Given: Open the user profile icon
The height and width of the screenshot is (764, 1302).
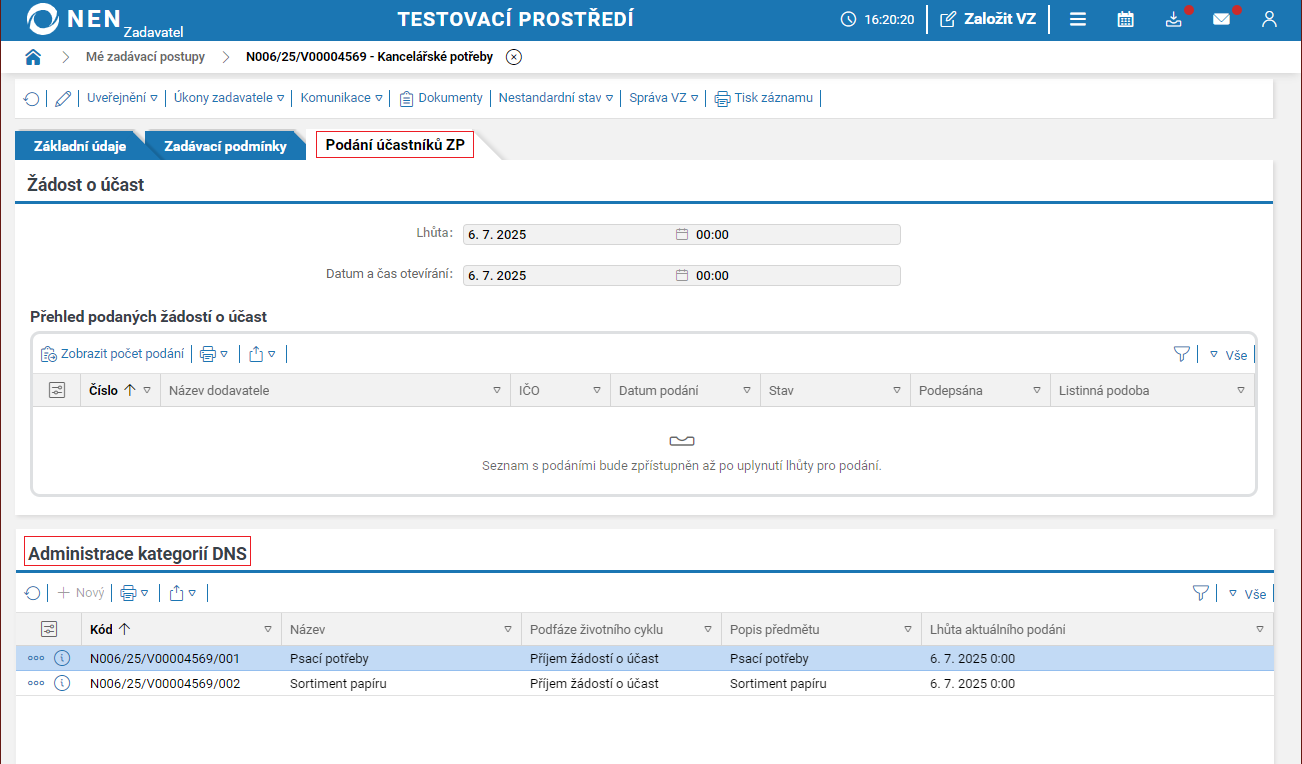Looking at the screenshot, I should pyautogui.click(x=1269, y=19).
